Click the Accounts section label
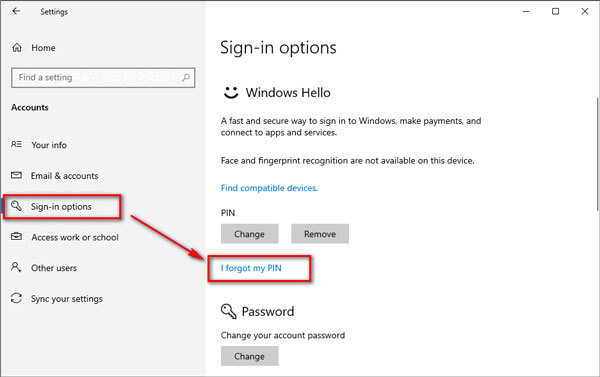 pos(30,108)
